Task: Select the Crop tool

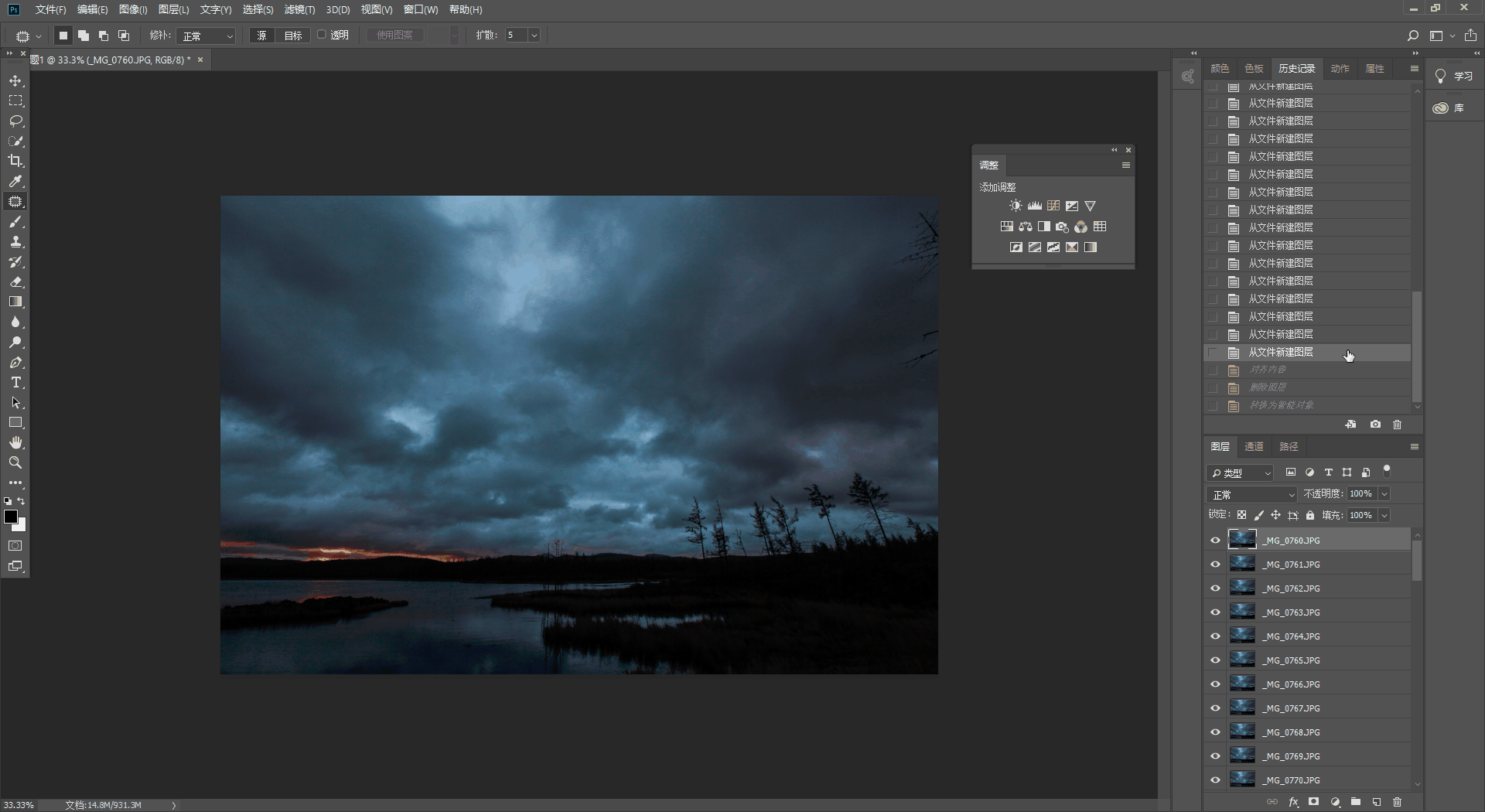Action: coord(15,161)
